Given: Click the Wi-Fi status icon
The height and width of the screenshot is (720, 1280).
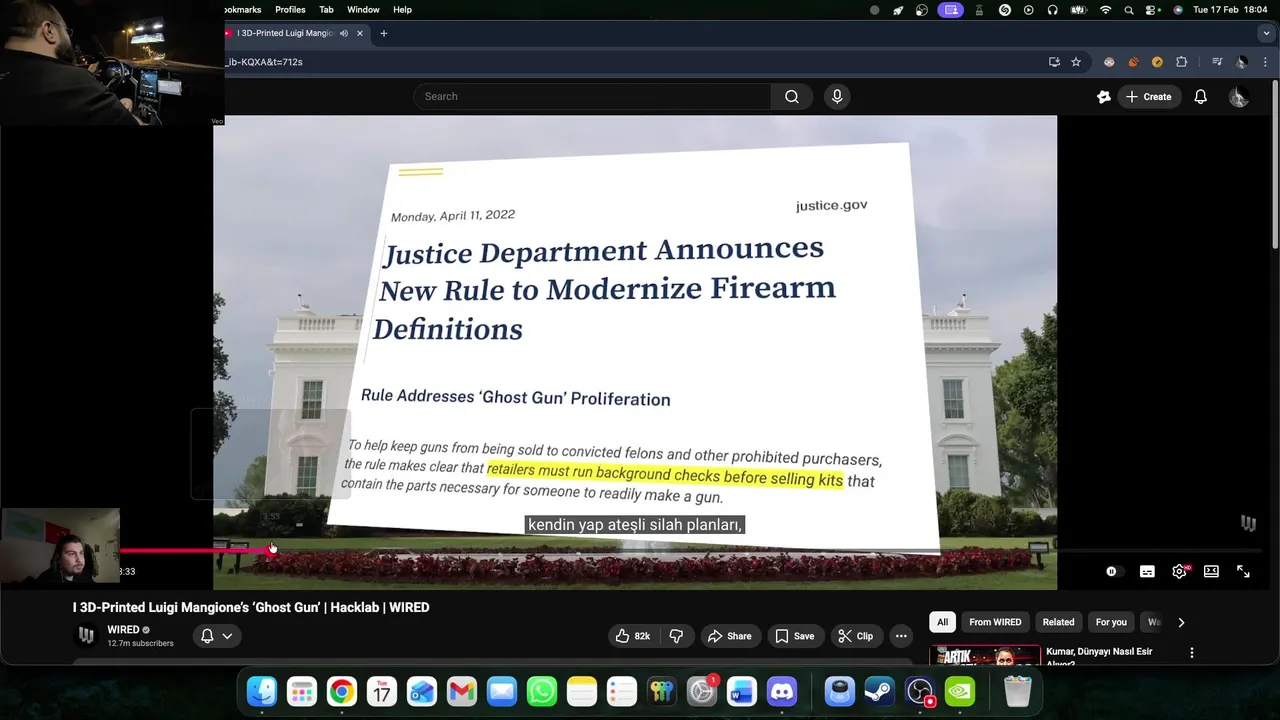Looking at the screenshot, I should coord(1105,9).
